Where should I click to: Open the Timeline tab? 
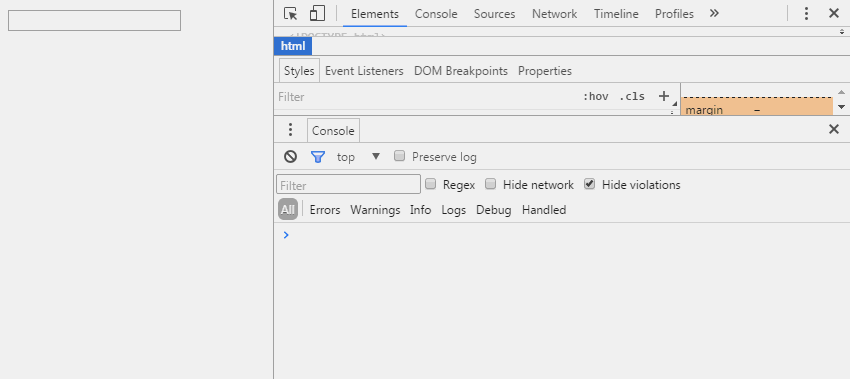pyautogui.click(x=616, y=14)
